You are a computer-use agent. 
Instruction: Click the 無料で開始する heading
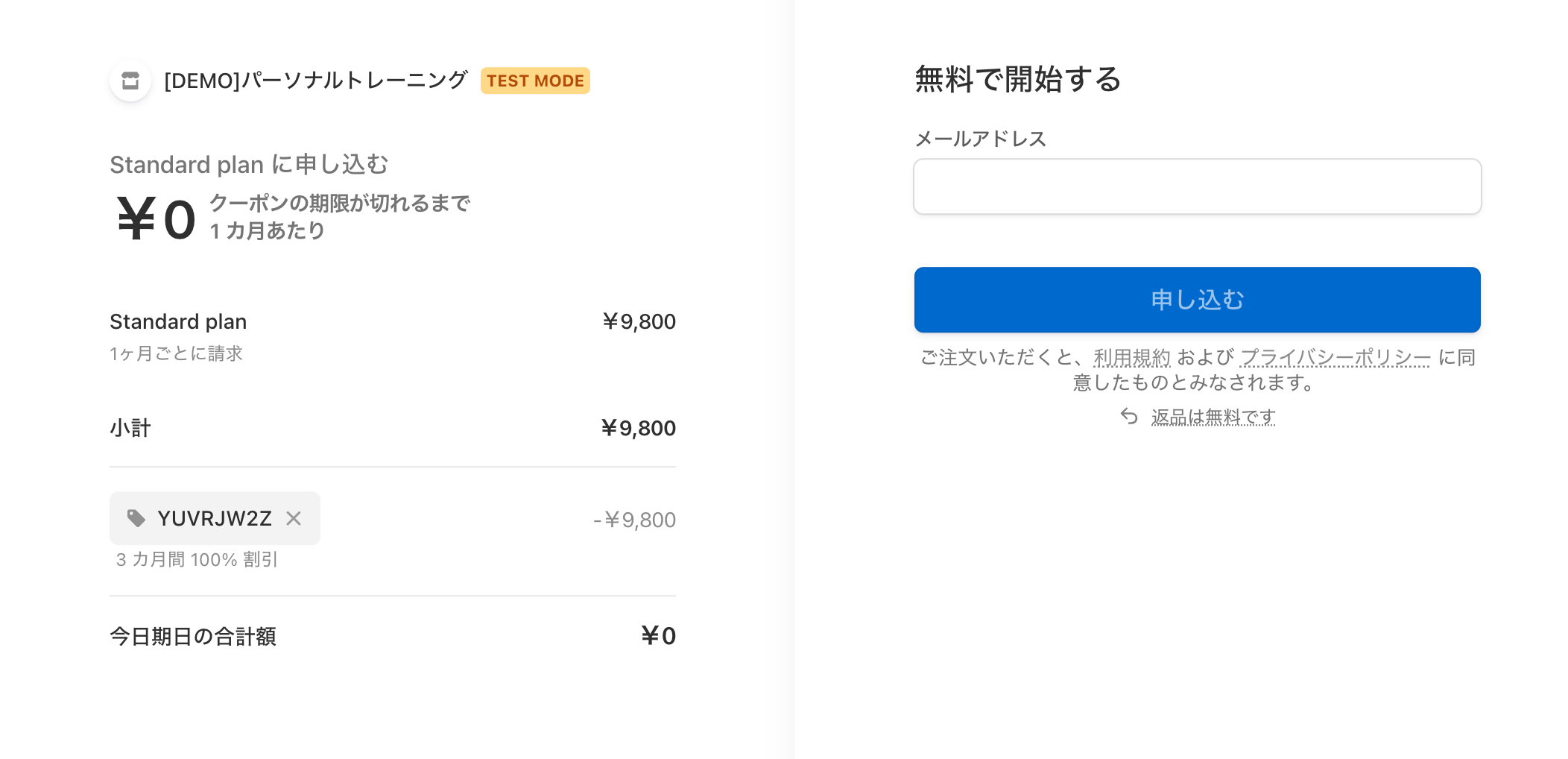tap(1017, 80)
